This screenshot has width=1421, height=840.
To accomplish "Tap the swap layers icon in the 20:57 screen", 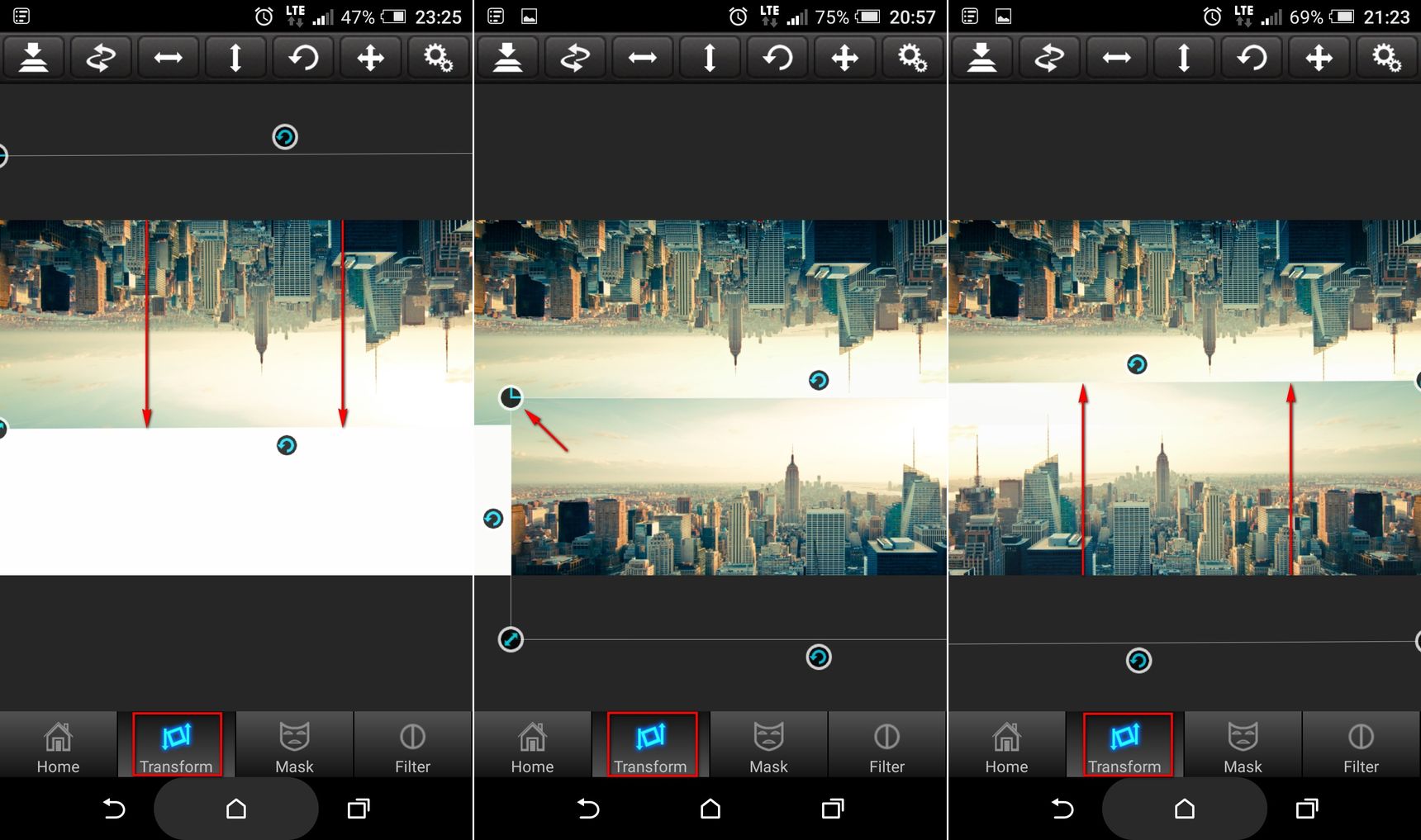I will pos(575,58).
